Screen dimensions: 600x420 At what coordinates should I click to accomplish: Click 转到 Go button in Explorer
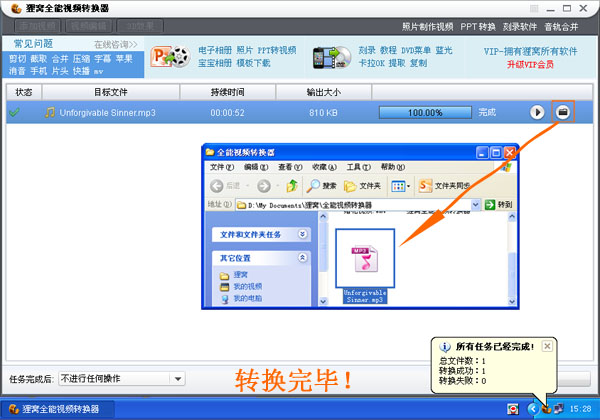[x=499, y=205]
